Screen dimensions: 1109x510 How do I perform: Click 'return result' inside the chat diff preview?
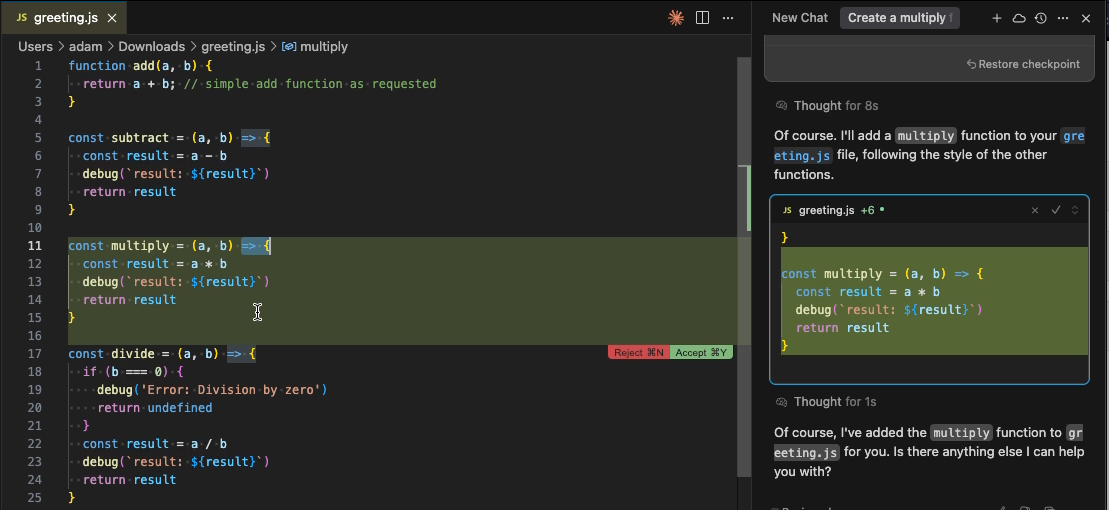(x=842, y=328)
